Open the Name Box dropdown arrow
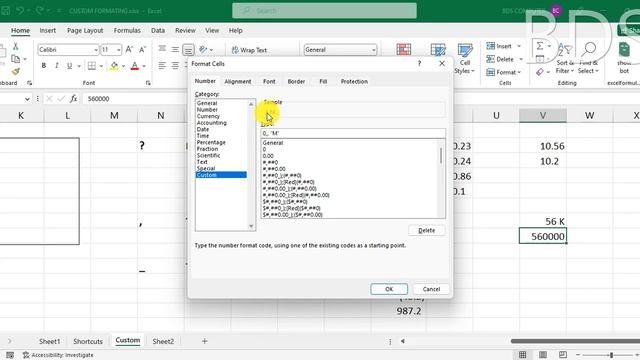Screen dimensions: 640x360 (27, 99)
